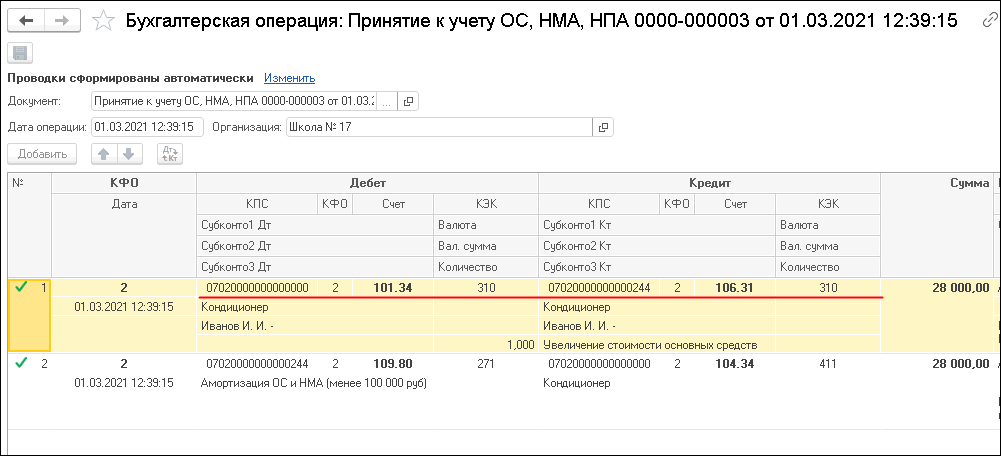
Task: Click Увеличение стоимости основных средств cell
Action: tap(658, 346)
